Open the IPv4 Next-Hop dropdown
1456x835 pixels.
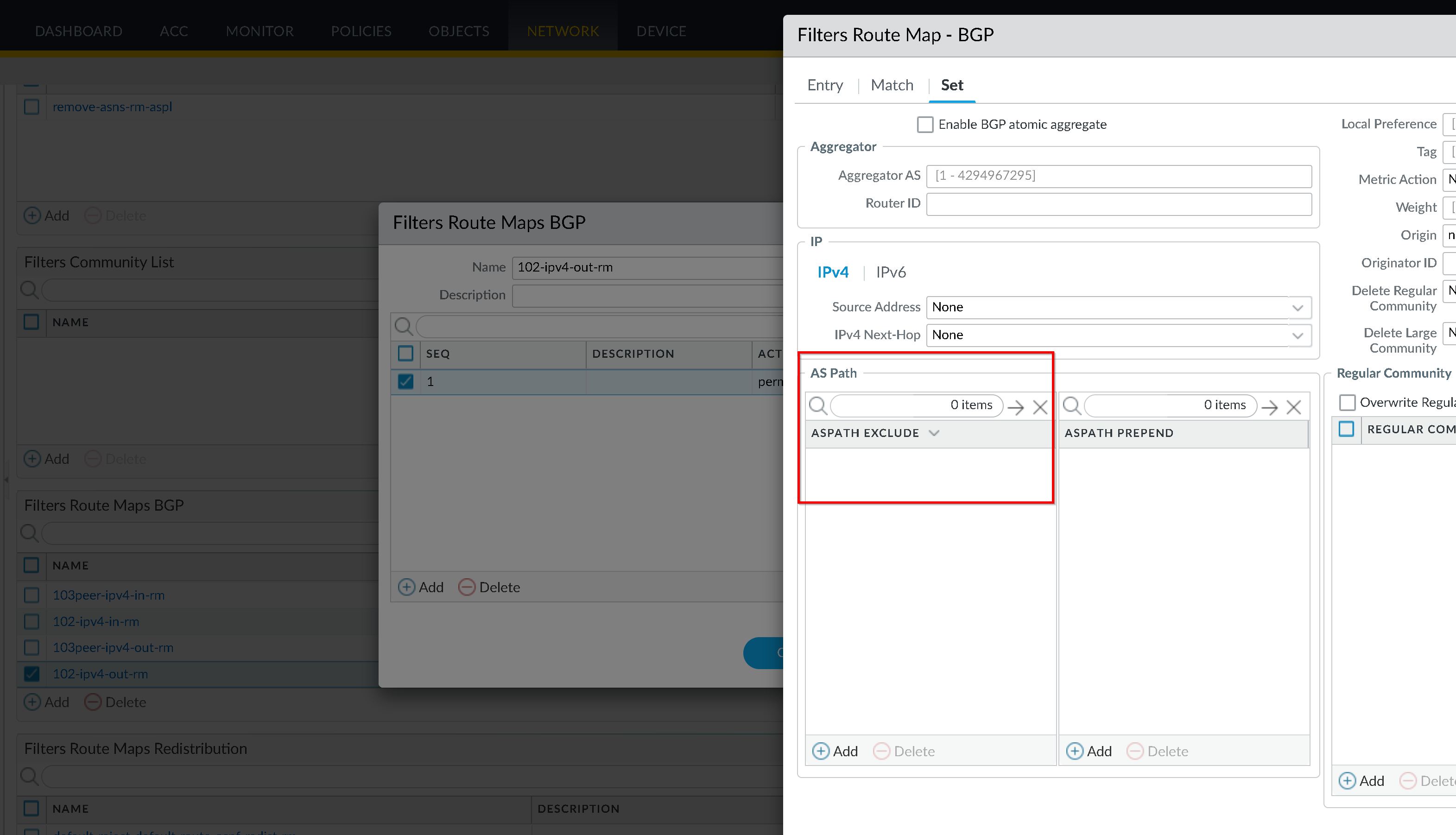[x=1297, y=335]
